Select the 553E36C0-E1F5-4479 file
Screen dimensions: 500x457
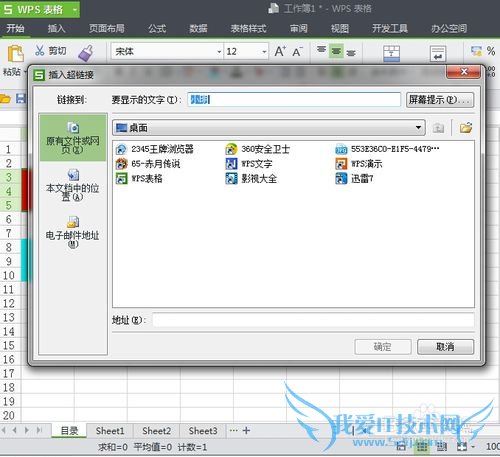coord(387,149)
